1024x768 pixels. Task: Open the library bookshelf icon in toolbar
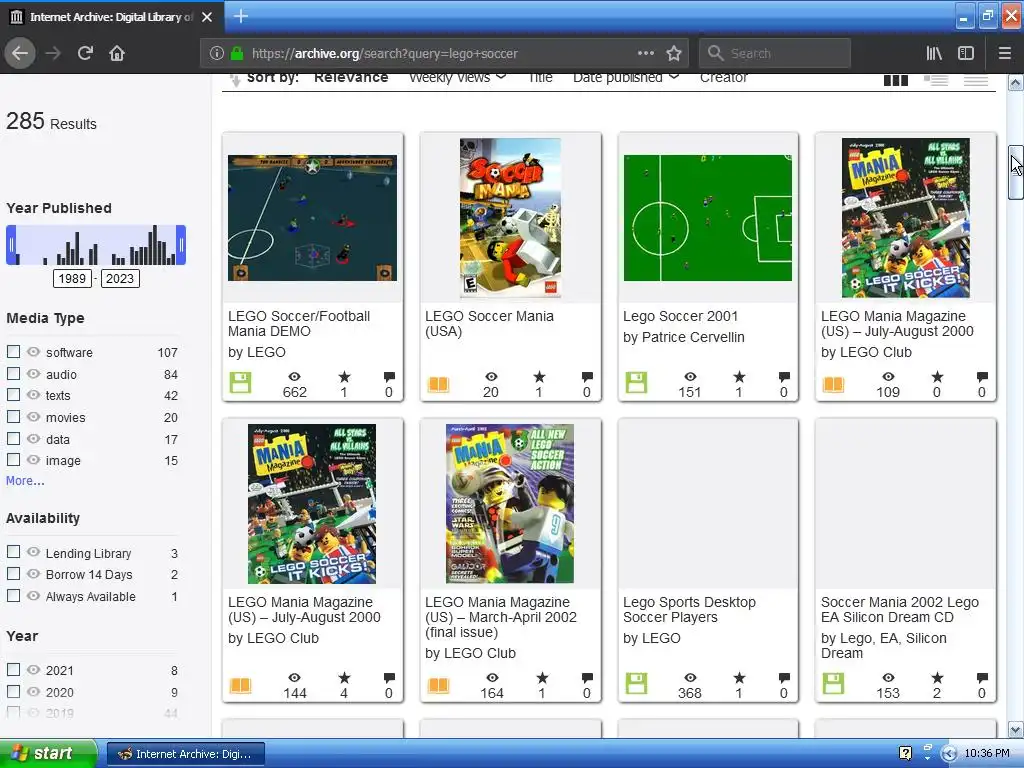[x=934, y=54]
